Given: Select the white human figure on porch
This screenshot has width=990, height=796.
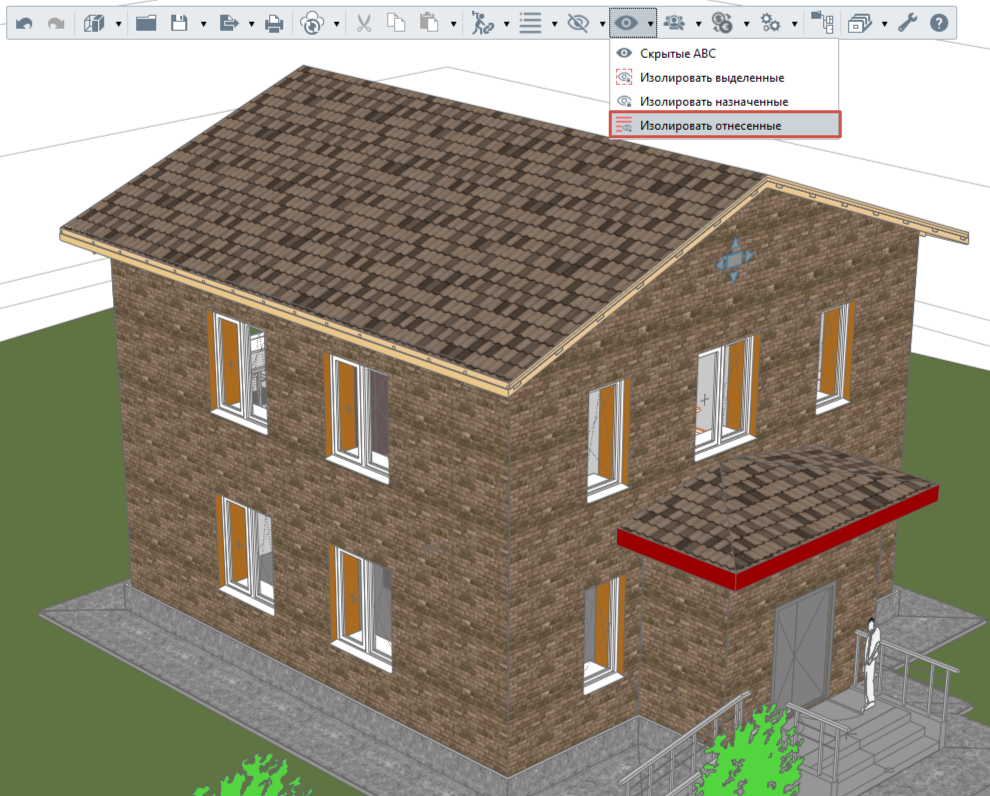Looking at the screenshot, I should pos(870,663).
